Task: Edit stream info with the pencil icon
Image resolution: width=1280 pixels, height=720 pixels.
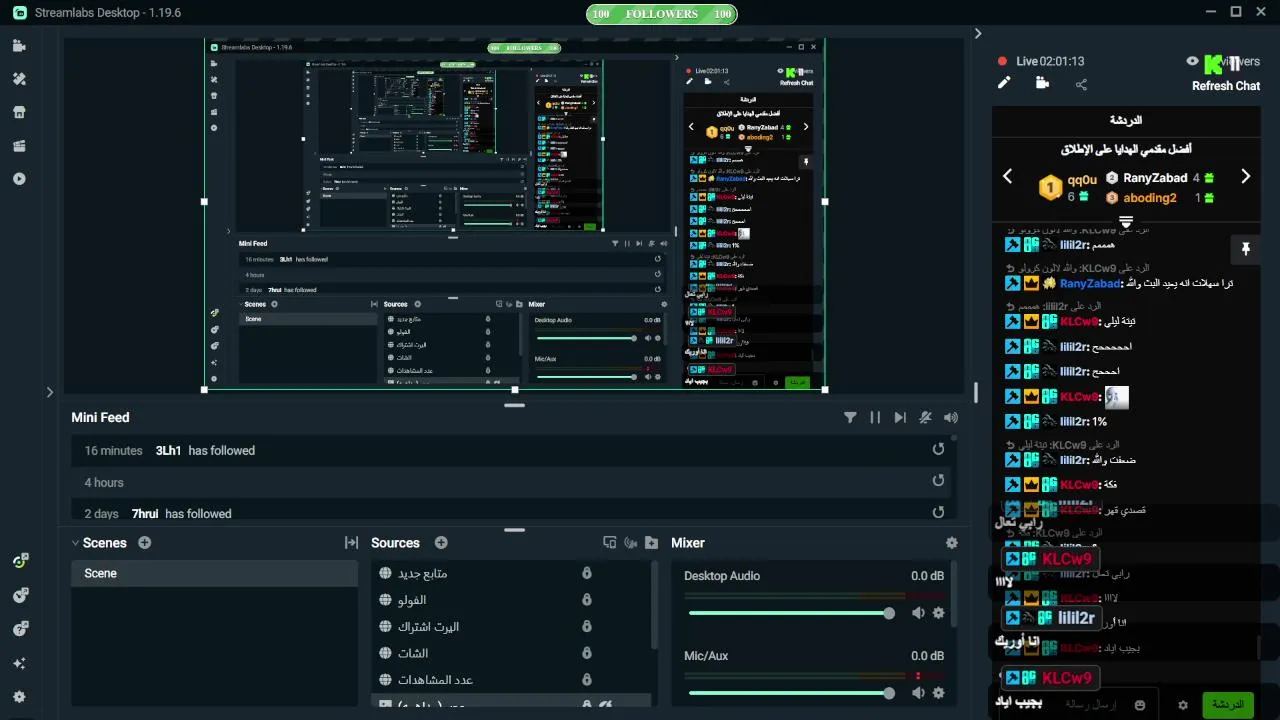Action: pos(1004,84)
